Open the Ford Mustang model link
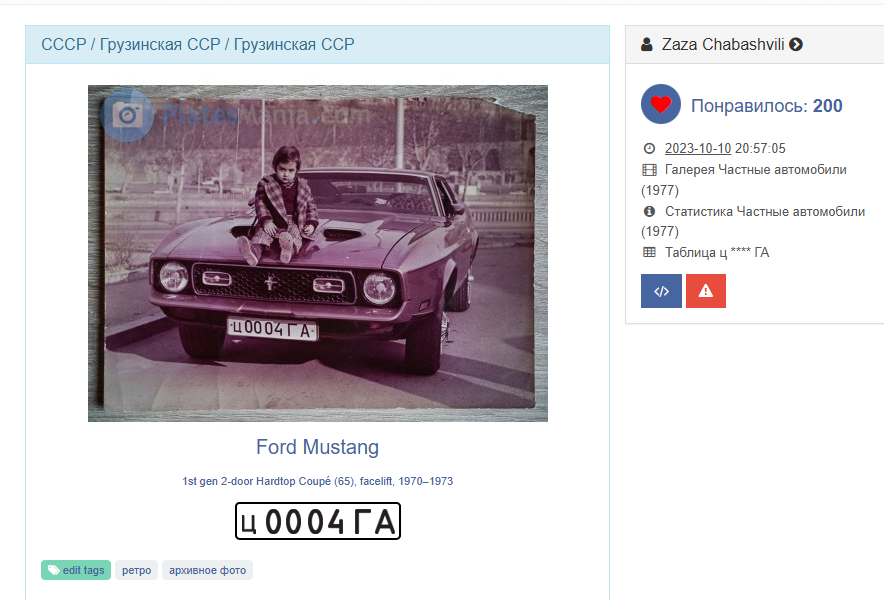The width and height of the screenshot is (884, 600). coord(317,447)
